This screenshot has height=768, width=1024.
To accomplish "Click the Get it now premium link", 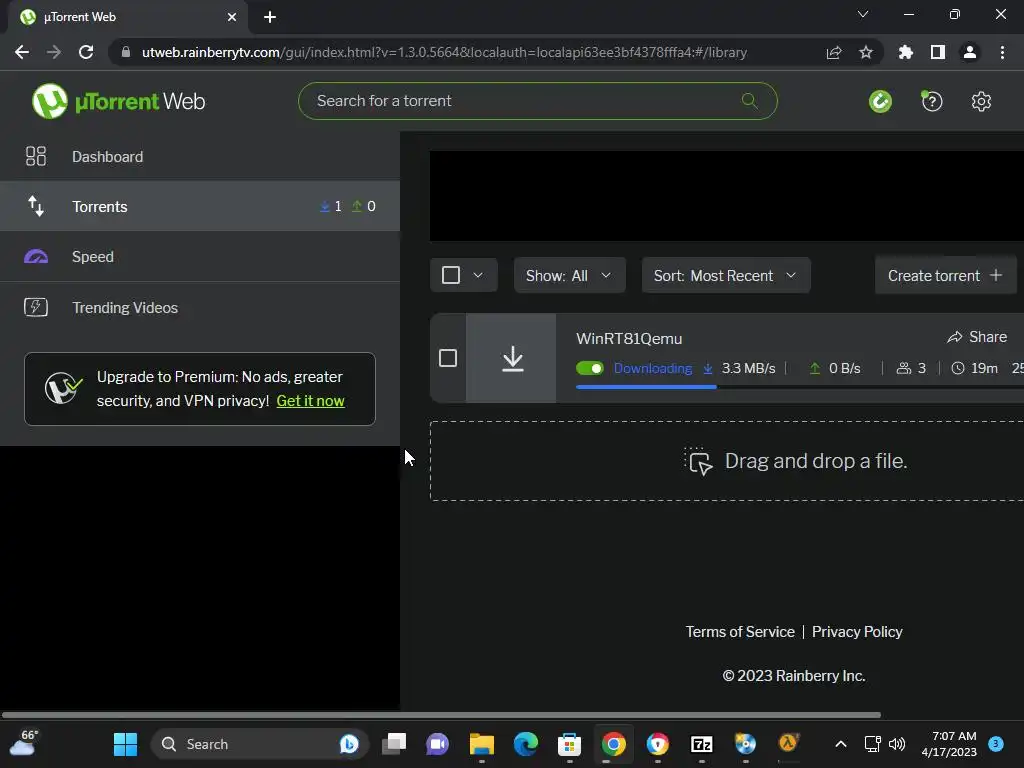I will coord(310,401).
